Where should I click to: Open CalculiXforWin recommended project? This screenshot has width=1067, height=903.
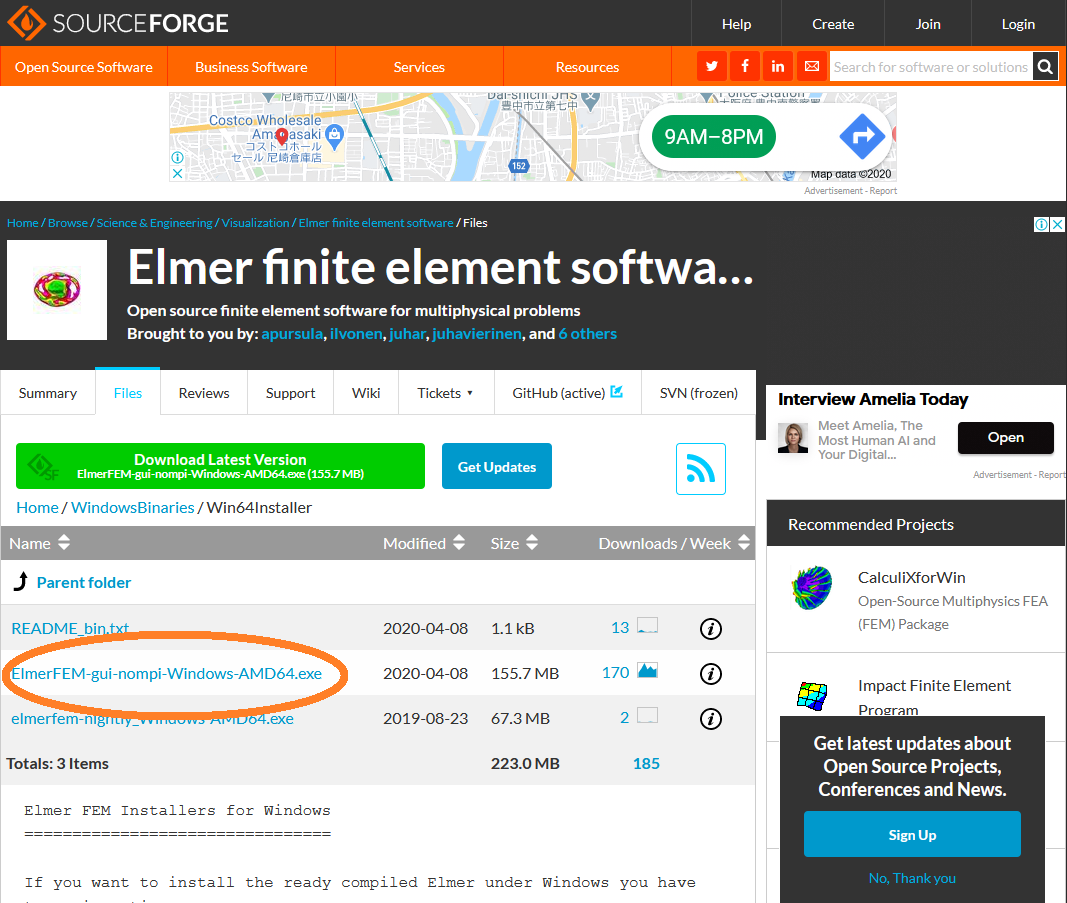coord(911,577)
